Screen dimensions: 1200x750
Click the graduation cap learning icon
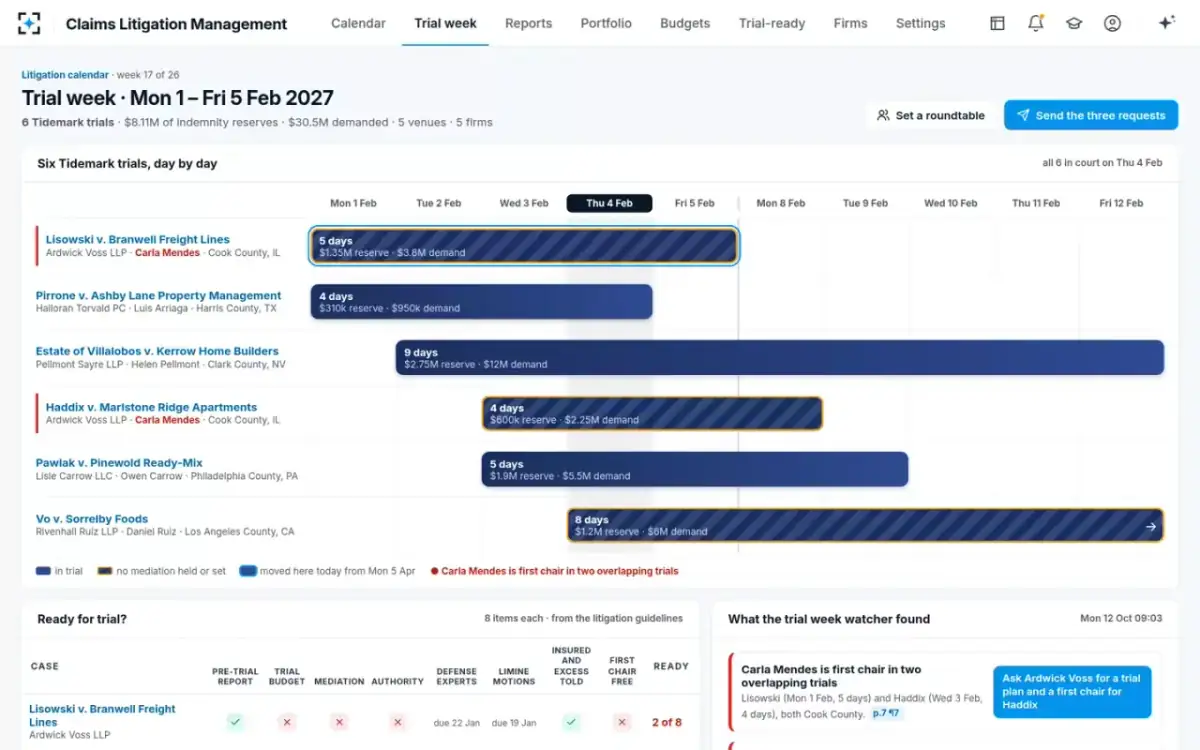click(x=1074, y=23)
